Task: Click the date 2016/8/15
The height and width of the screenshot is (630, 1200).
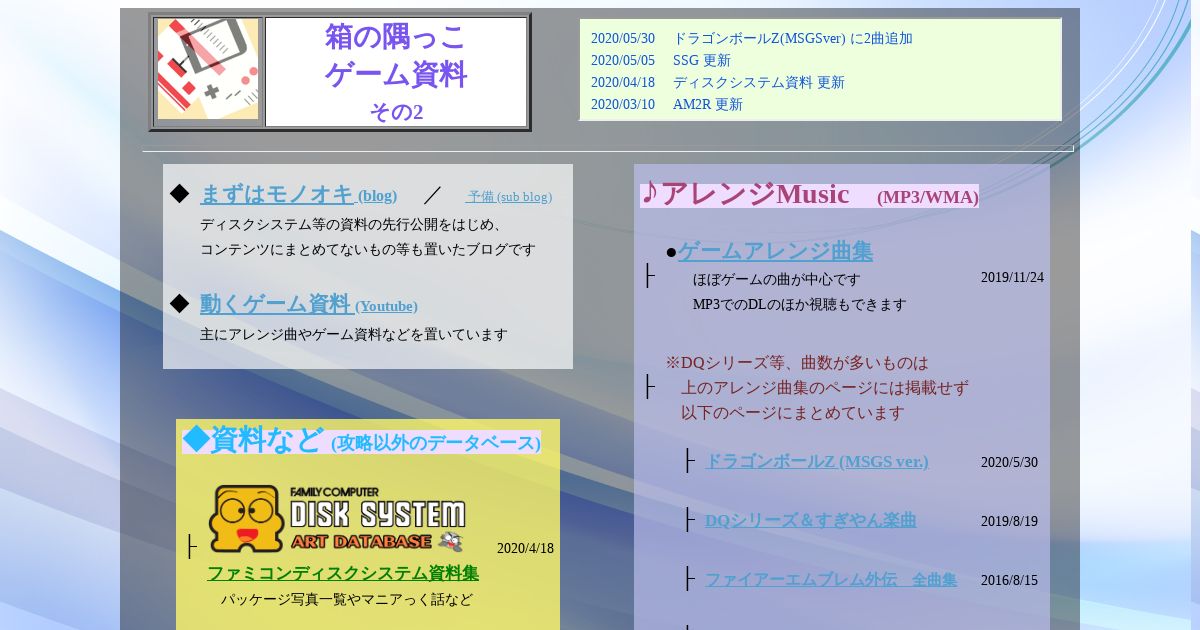Action: [x=1009, y=580]
